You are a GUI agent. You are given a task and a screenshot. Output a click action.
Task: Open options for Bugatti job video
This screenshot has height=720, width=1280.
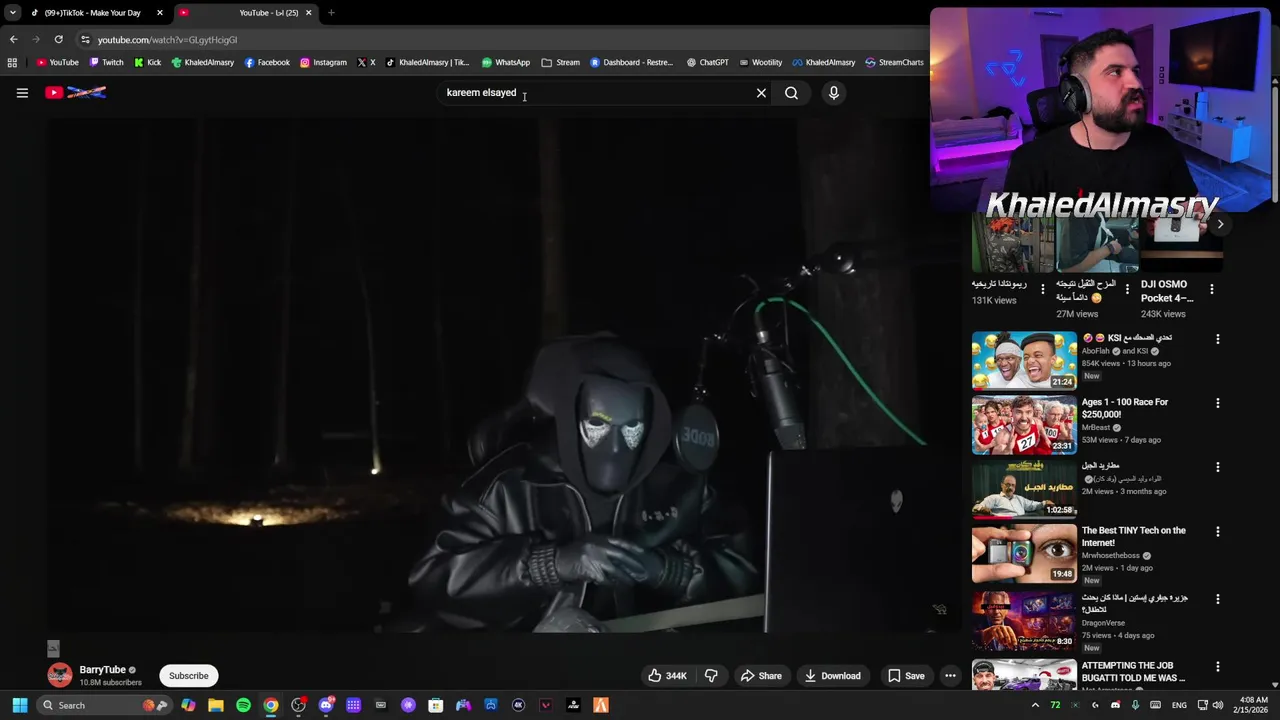(x=1217, y=667)
